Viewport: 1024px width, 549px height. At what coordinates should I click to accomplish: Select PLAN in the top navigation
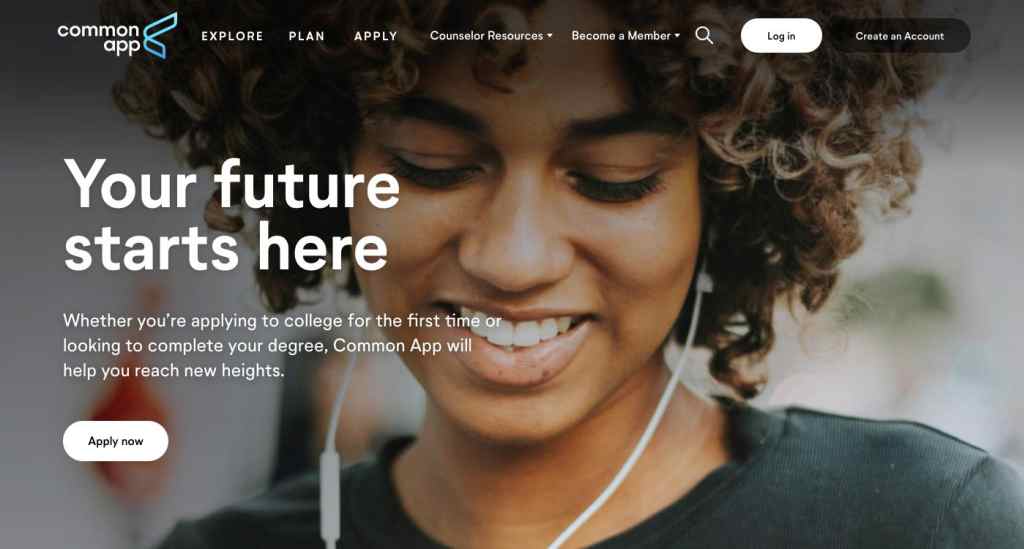(x=306, y=36)
